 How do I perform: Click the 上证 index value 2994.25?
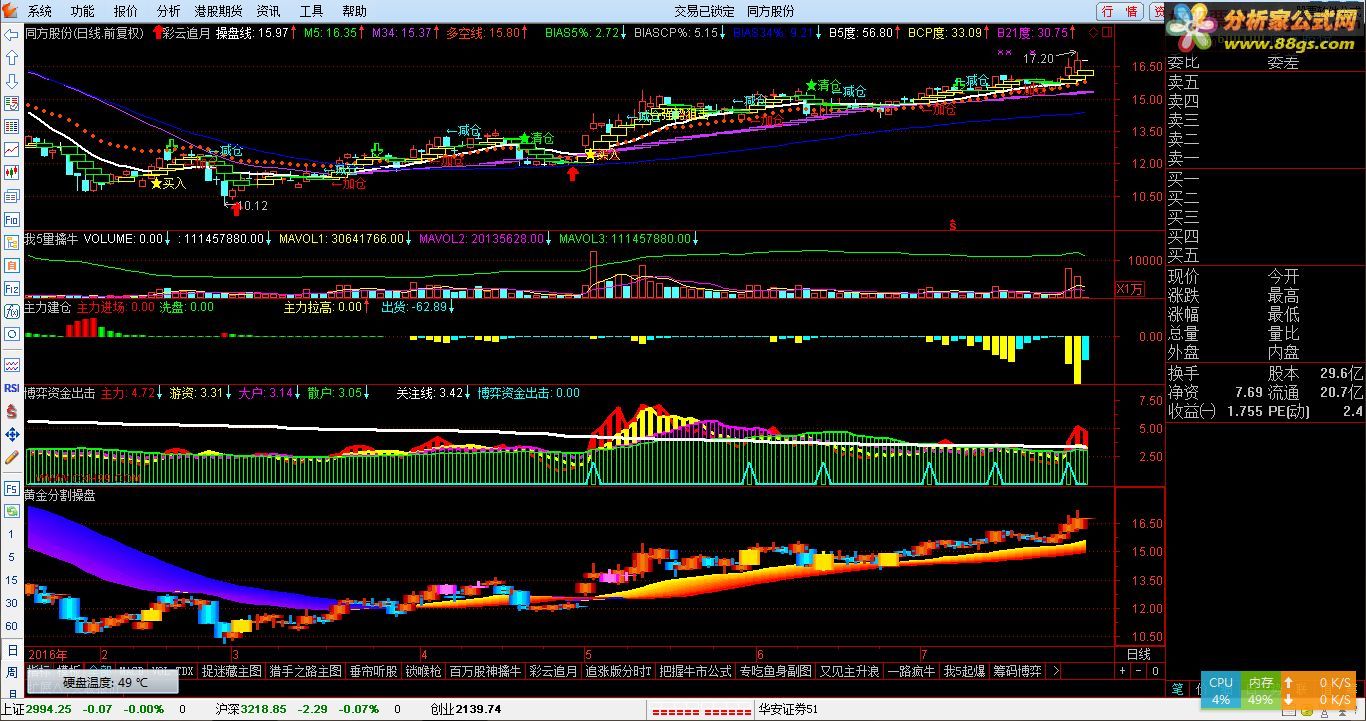49,709
